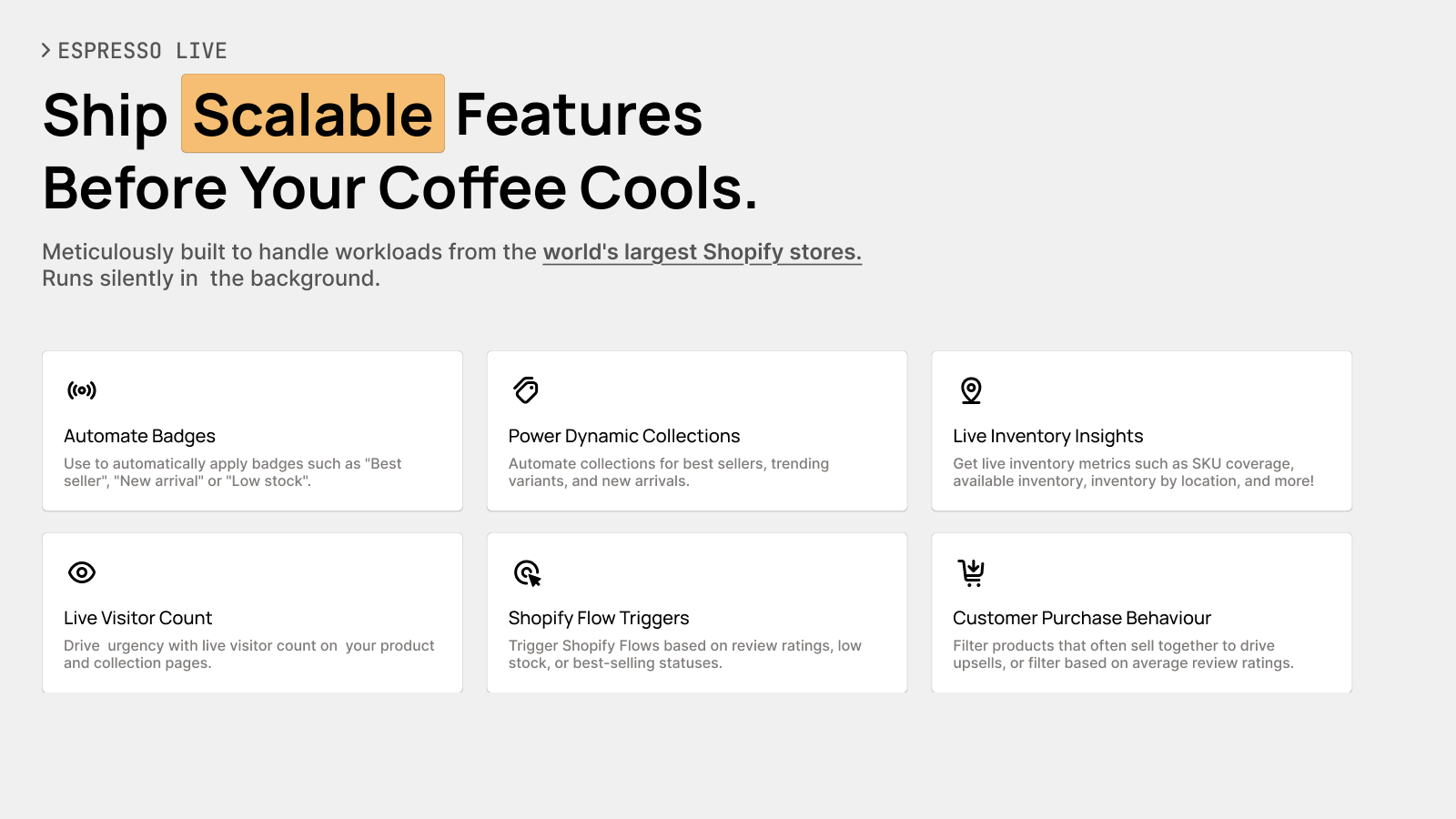Image resolution: width=1456 pixels, height=819 pixels.
Task: Select the Shopify Flow Triggers heading
Action: coord(599,618)
